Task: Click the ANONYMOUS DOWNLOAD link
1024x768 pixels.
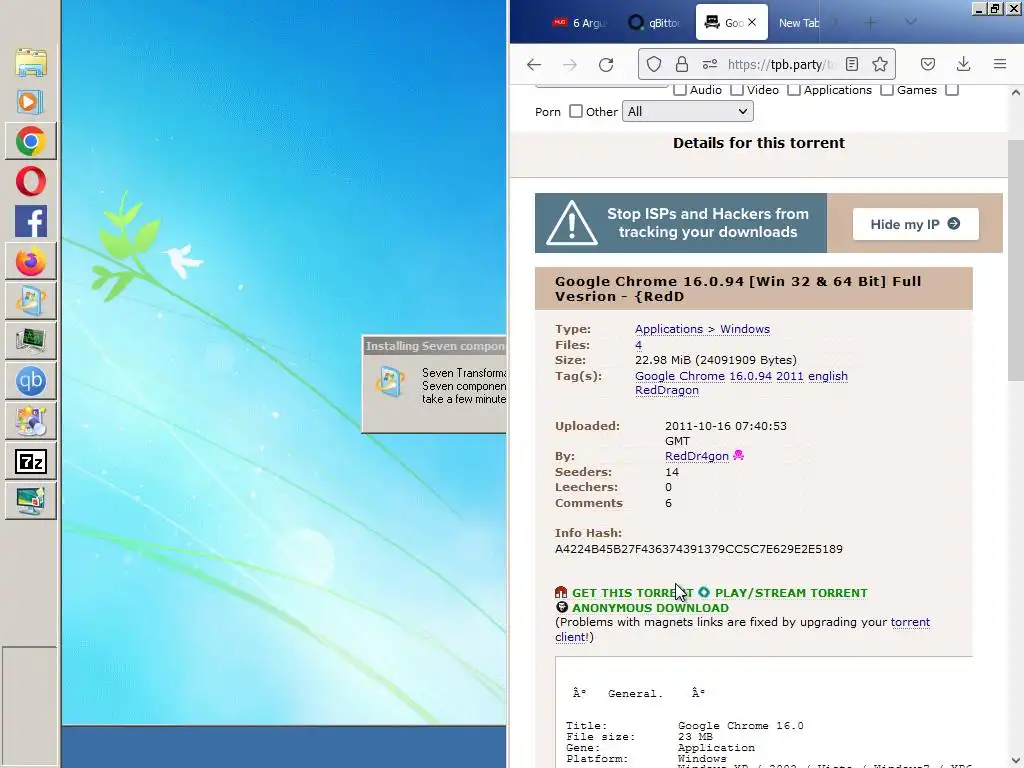Action: point(650,608)
